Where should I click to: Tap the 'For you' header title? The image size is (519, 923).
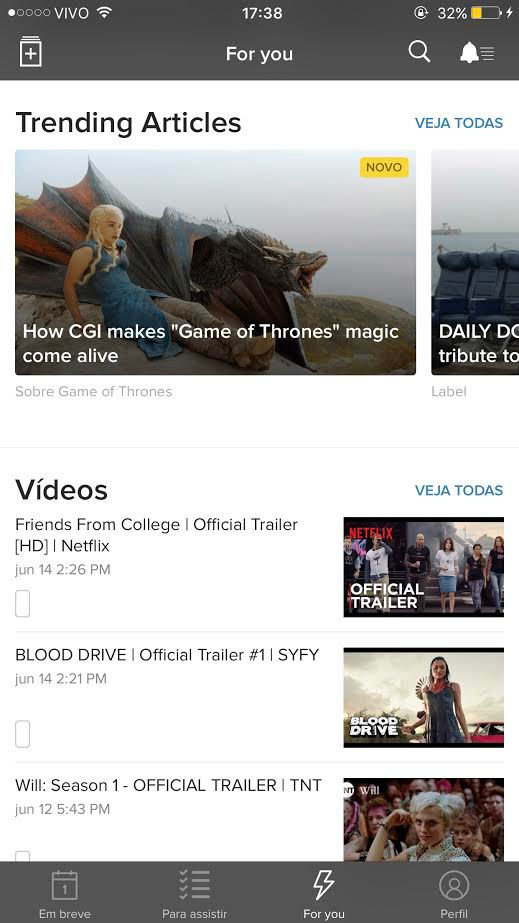260,54
